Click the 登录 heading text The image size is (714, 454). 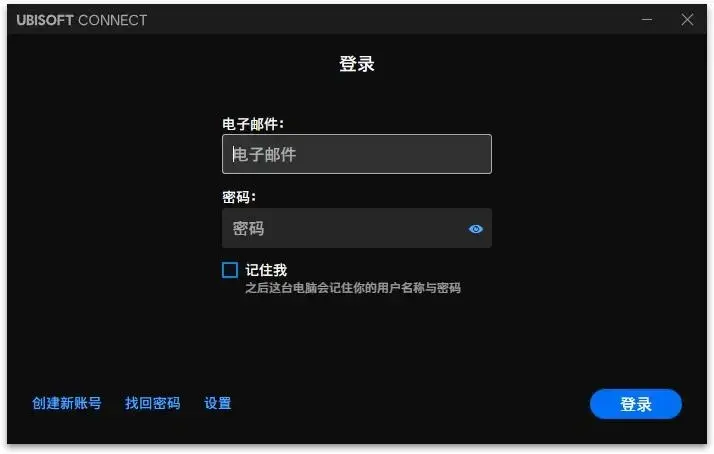[x=357, y=64]
